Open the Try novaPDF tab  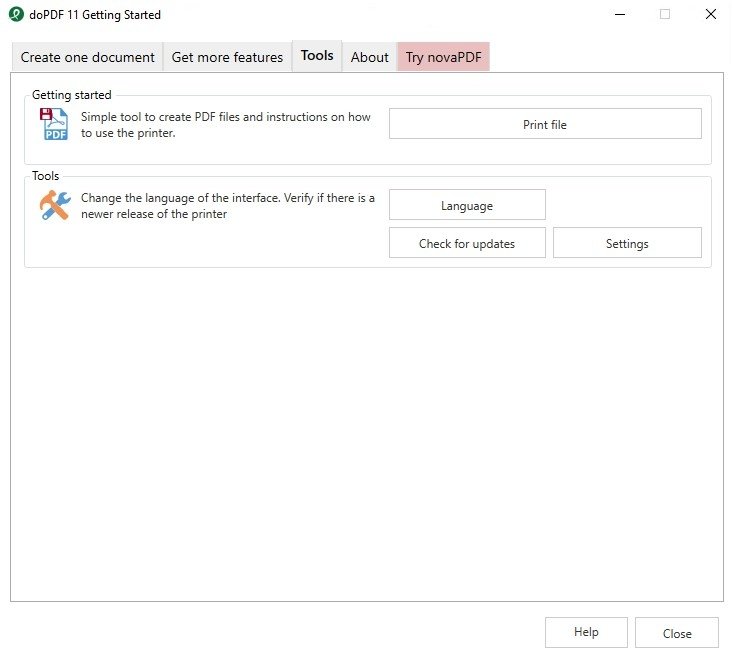pos(443,57)
